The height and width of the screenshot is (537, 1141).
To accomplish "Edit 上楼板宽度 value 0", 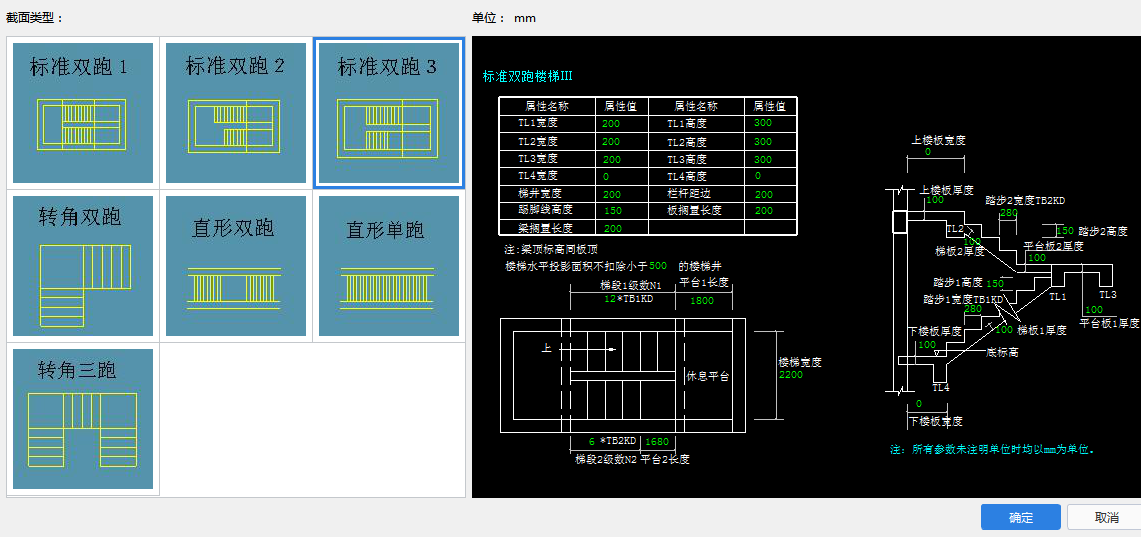I will coord(928,153).
